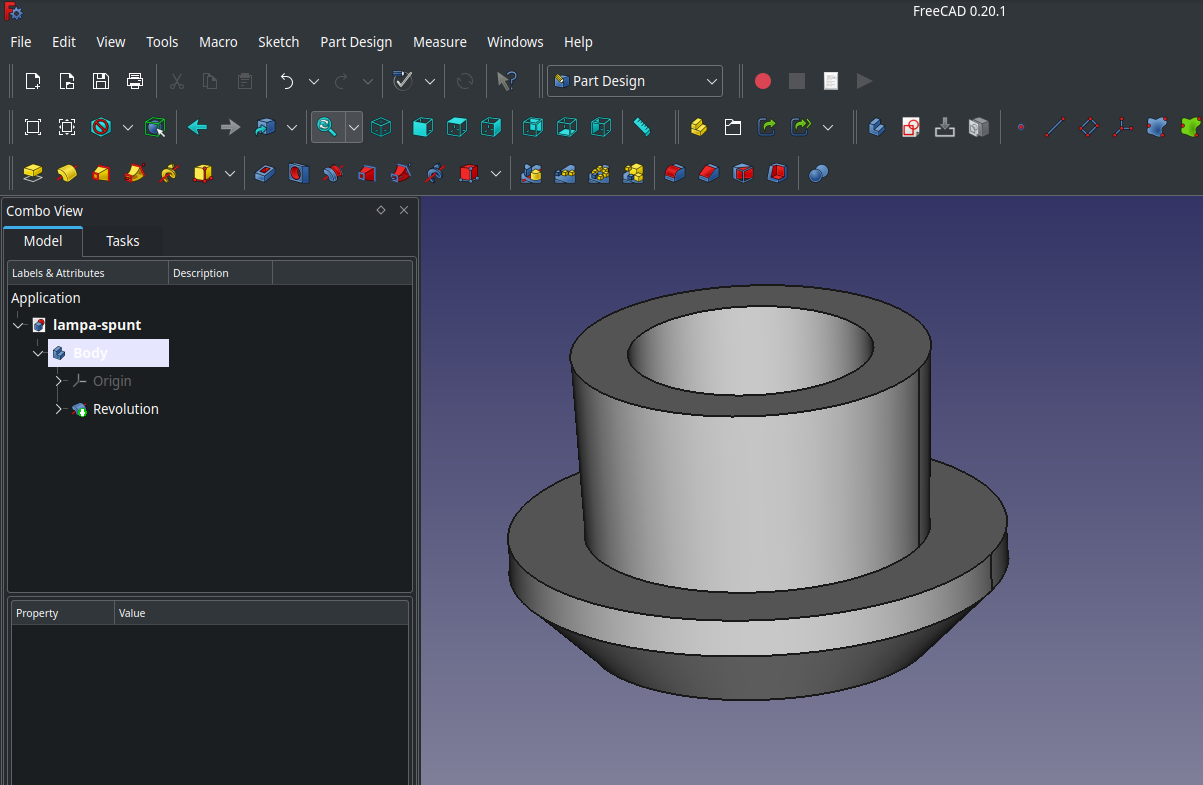Click the Boolean operation icon
This screenshot has height=785, width=1203.
tap(818, 174)
